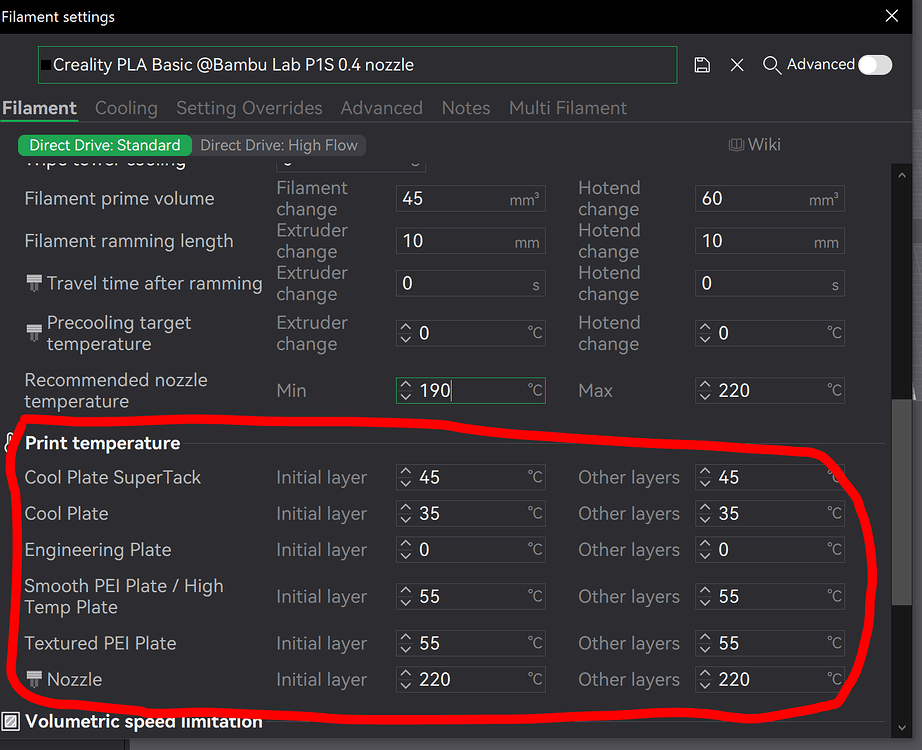Discard preset changes with the X icon beside save
The width and height of the screenshot is (922, 750).
[737, 65]
